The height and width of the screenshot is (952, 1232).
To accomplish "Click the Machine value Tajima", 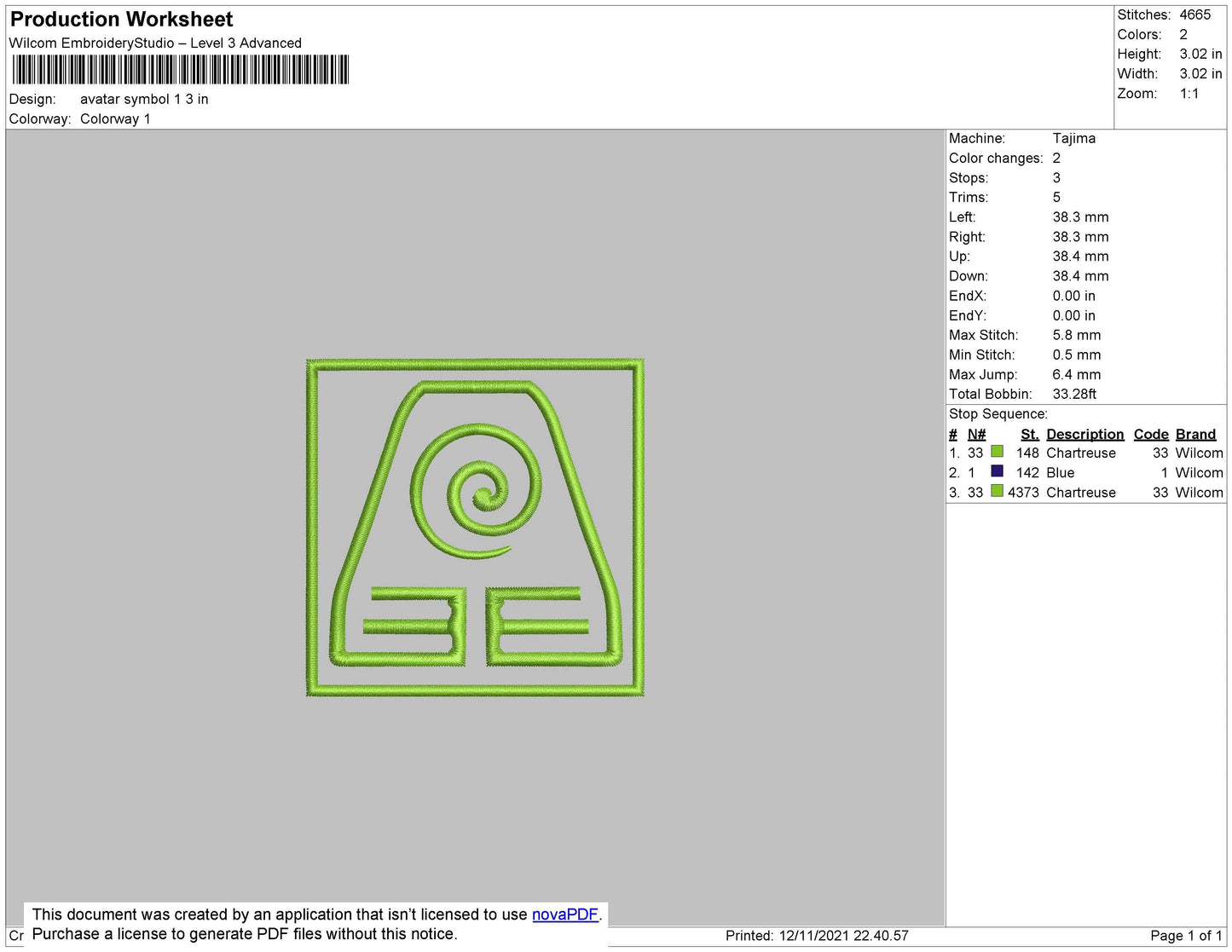I will click(1073, 138).
